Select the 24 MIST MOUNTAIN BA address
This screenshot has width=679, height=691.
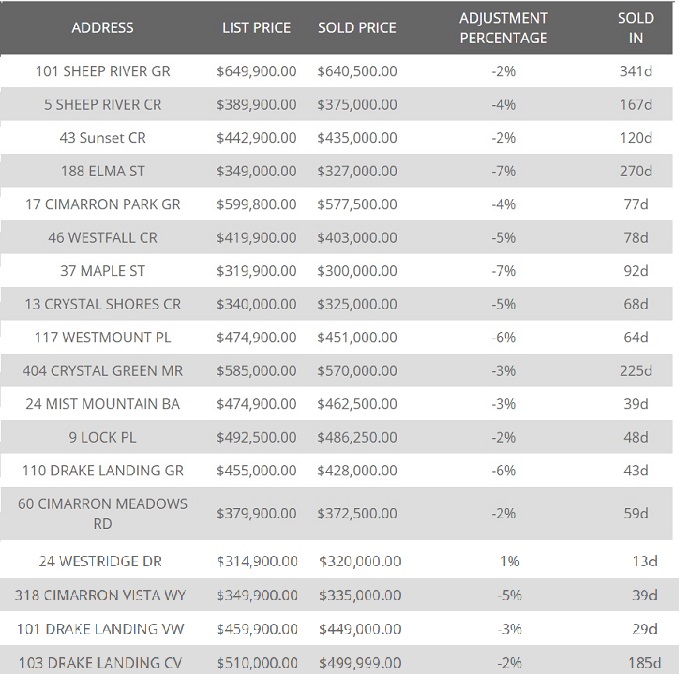click(x=103, y=404)
